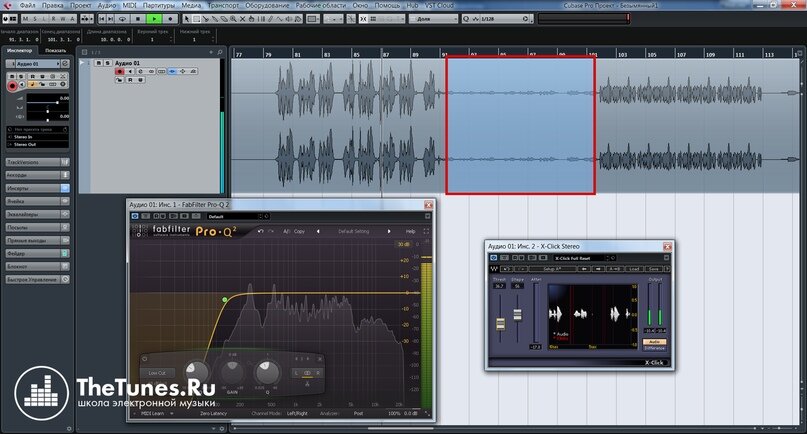
Task: Toggle monitor button on Аудио 01 track list
Action: 130,72
